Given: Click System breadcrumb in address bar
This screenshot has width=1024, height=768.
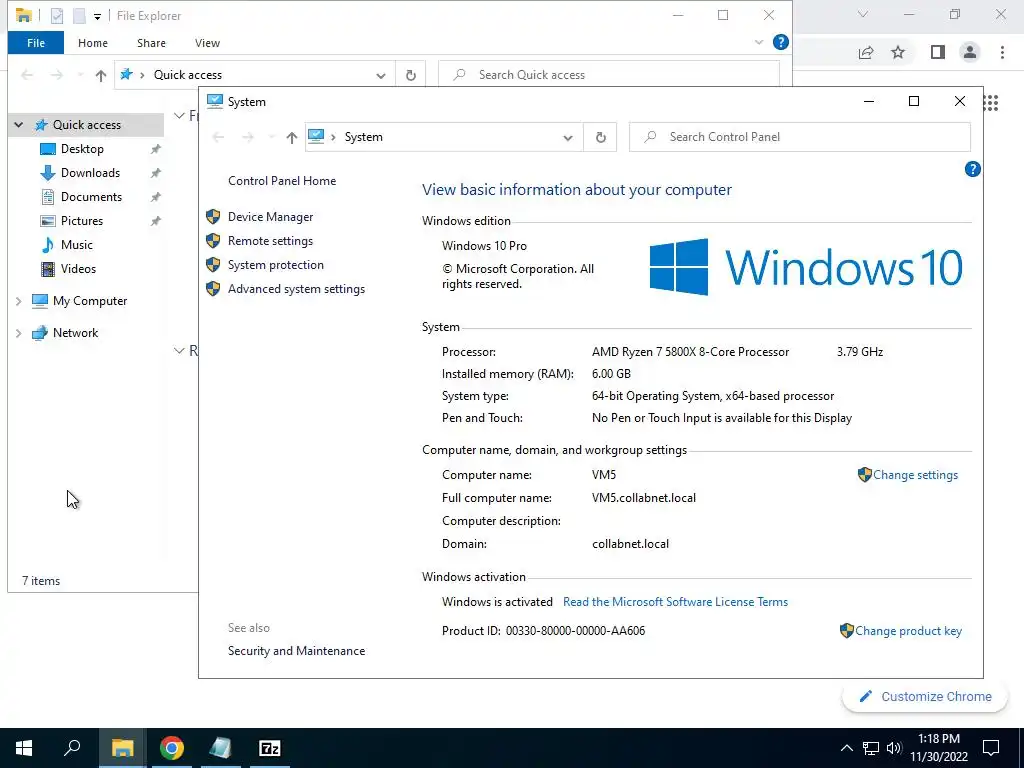Looking at the screenshot, I should coord(363,137).
